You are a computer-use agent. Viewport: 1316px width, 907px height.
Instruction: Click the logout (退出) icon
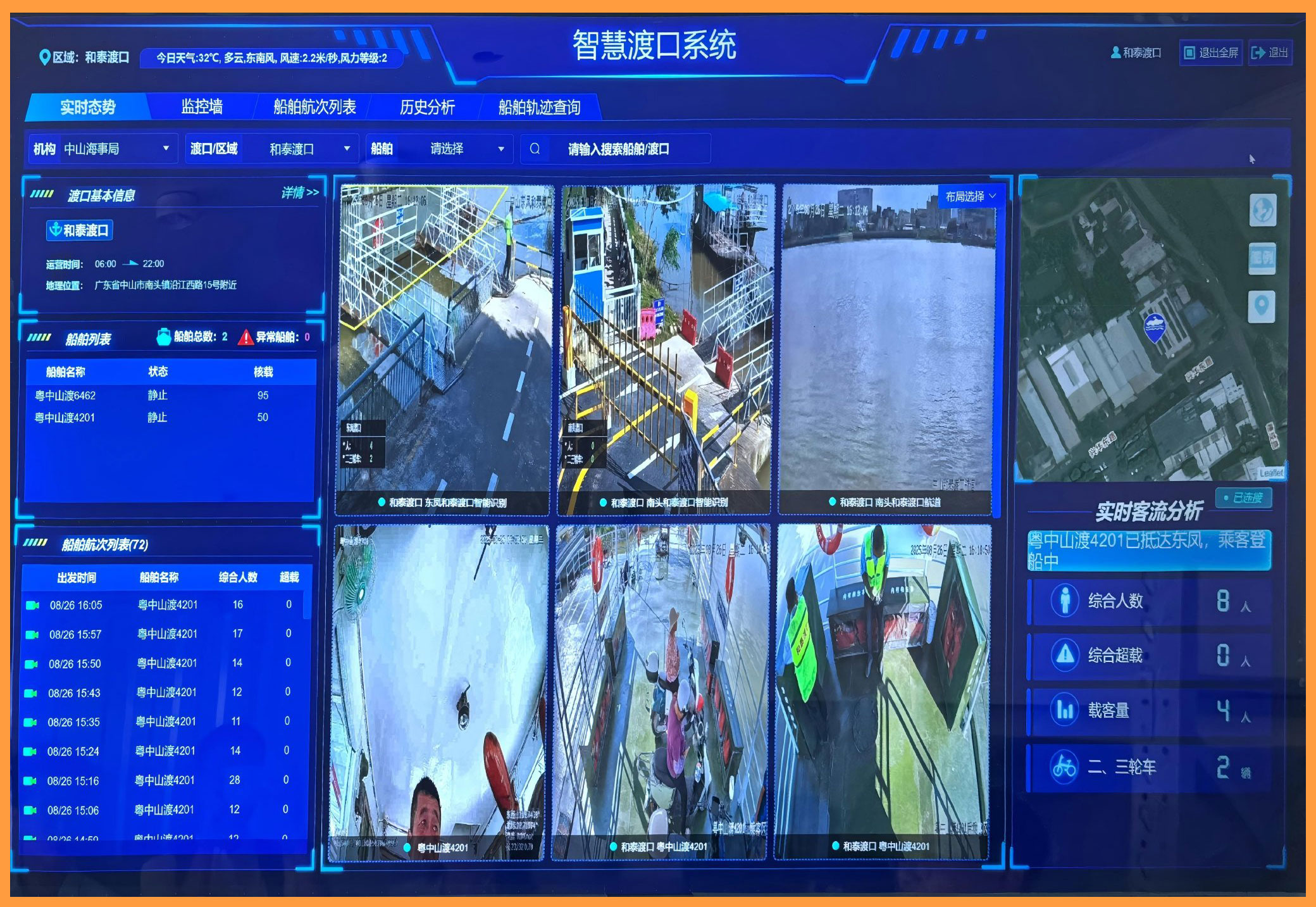(x=1259, y=53)
